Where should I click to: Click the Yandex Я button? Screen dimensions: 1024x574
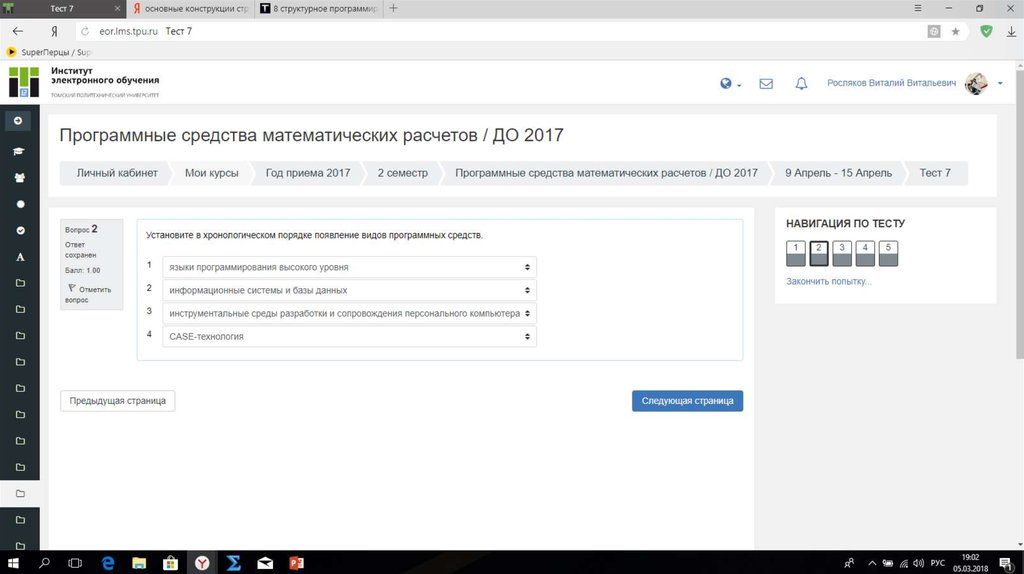[54, 31]
